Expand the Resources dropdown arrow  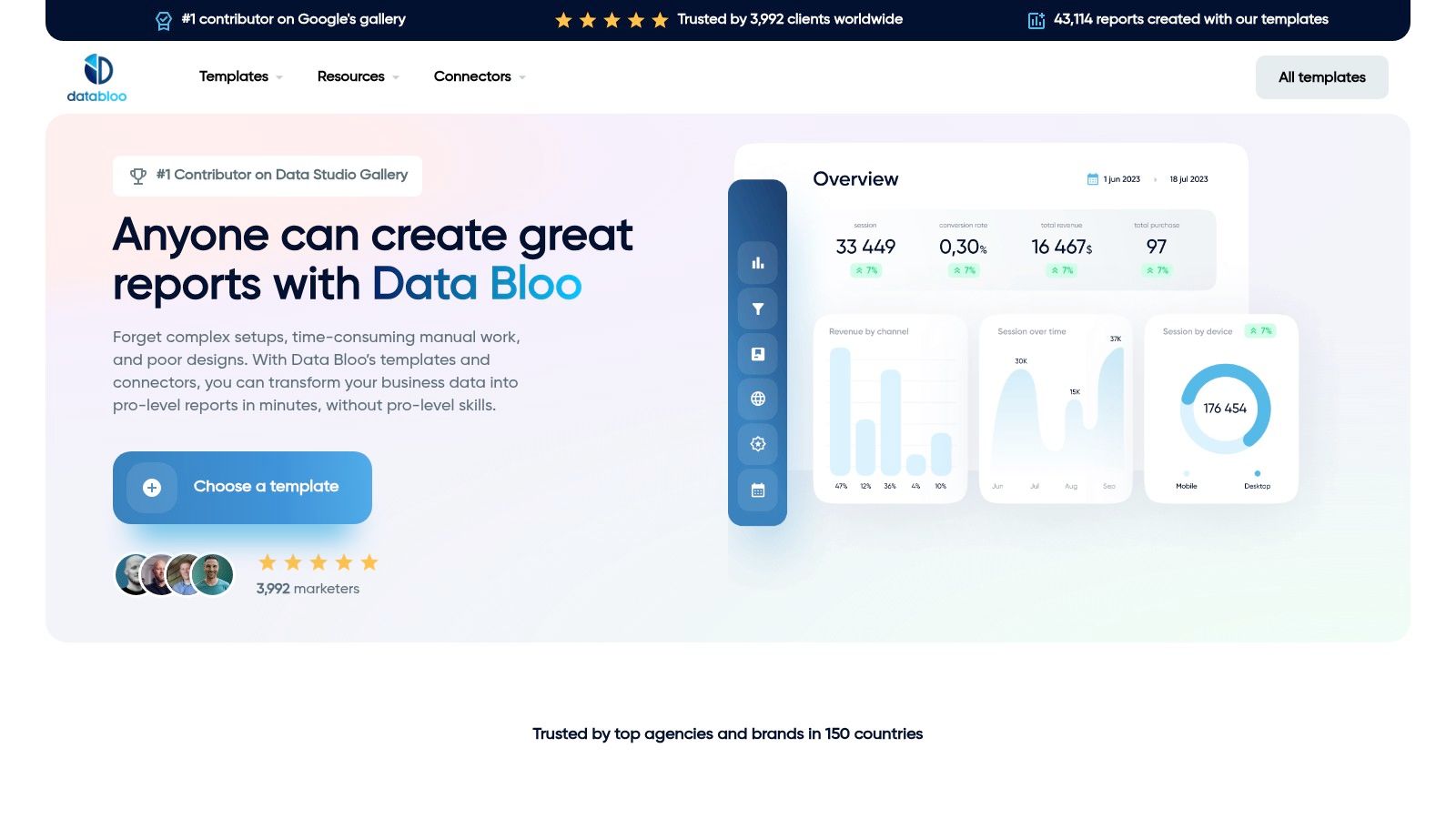(x=396, y=77)
